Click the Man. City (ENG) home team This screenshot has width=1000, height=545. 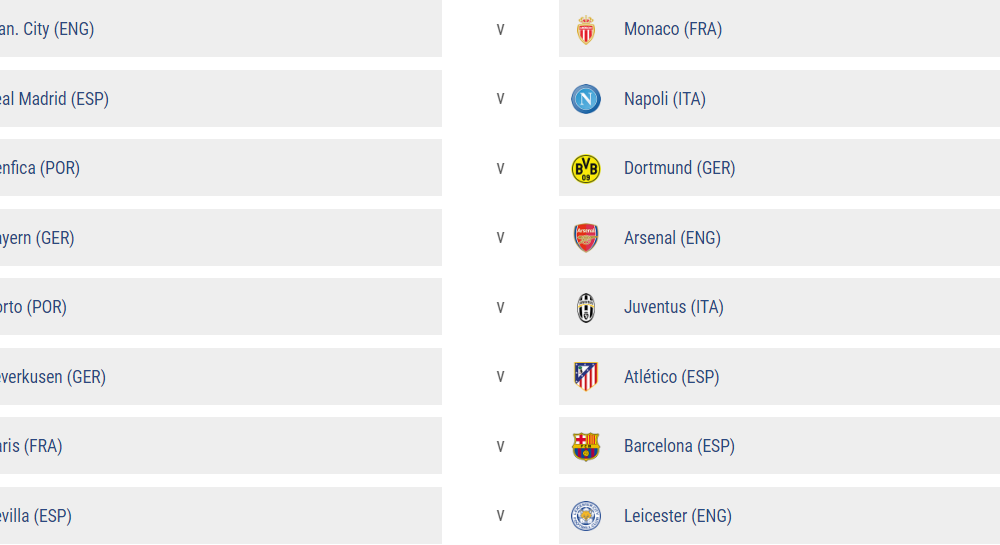(x=46, y=29)
